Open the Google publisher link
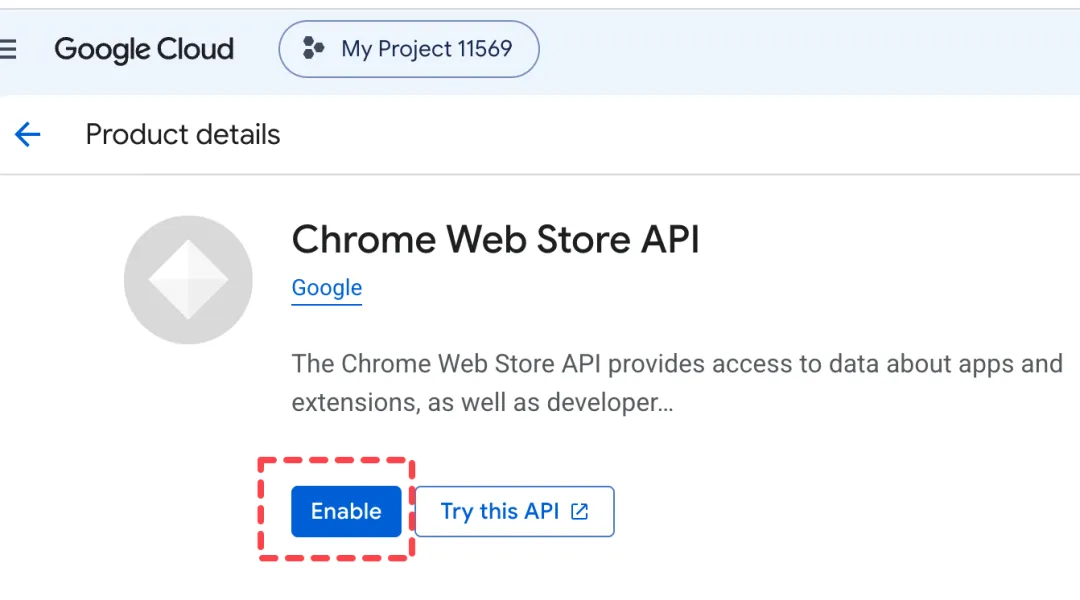This screenshot has width=1080, height=600. coord(326,287)
